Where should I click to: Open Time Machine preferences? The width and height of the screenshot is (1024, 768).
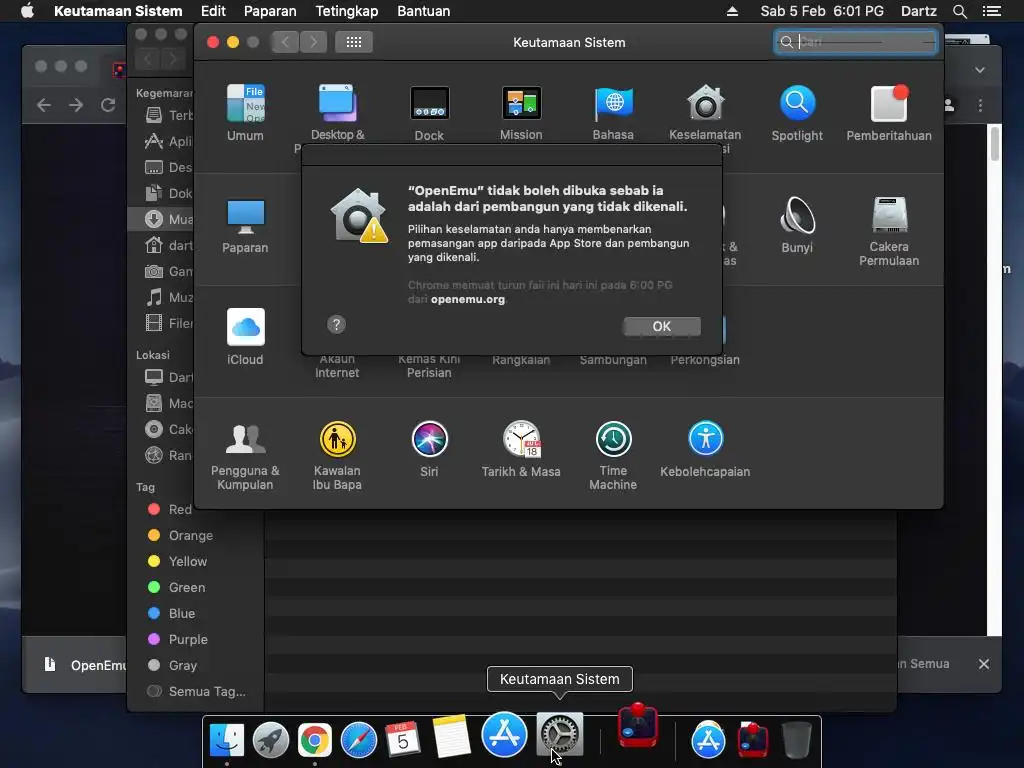point(613,455)
